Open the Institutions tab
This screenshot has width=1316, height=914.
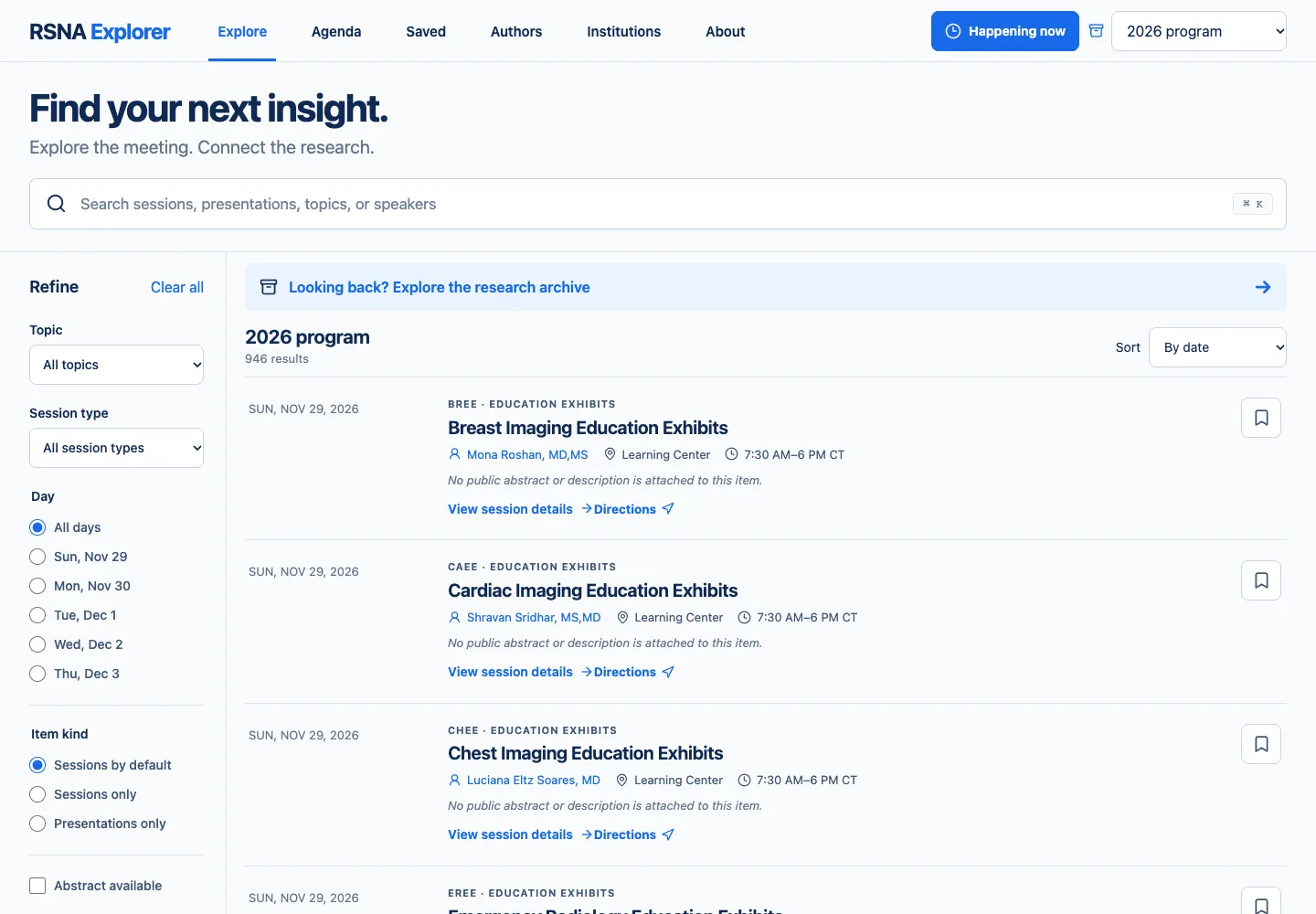(x=623, y=31)
